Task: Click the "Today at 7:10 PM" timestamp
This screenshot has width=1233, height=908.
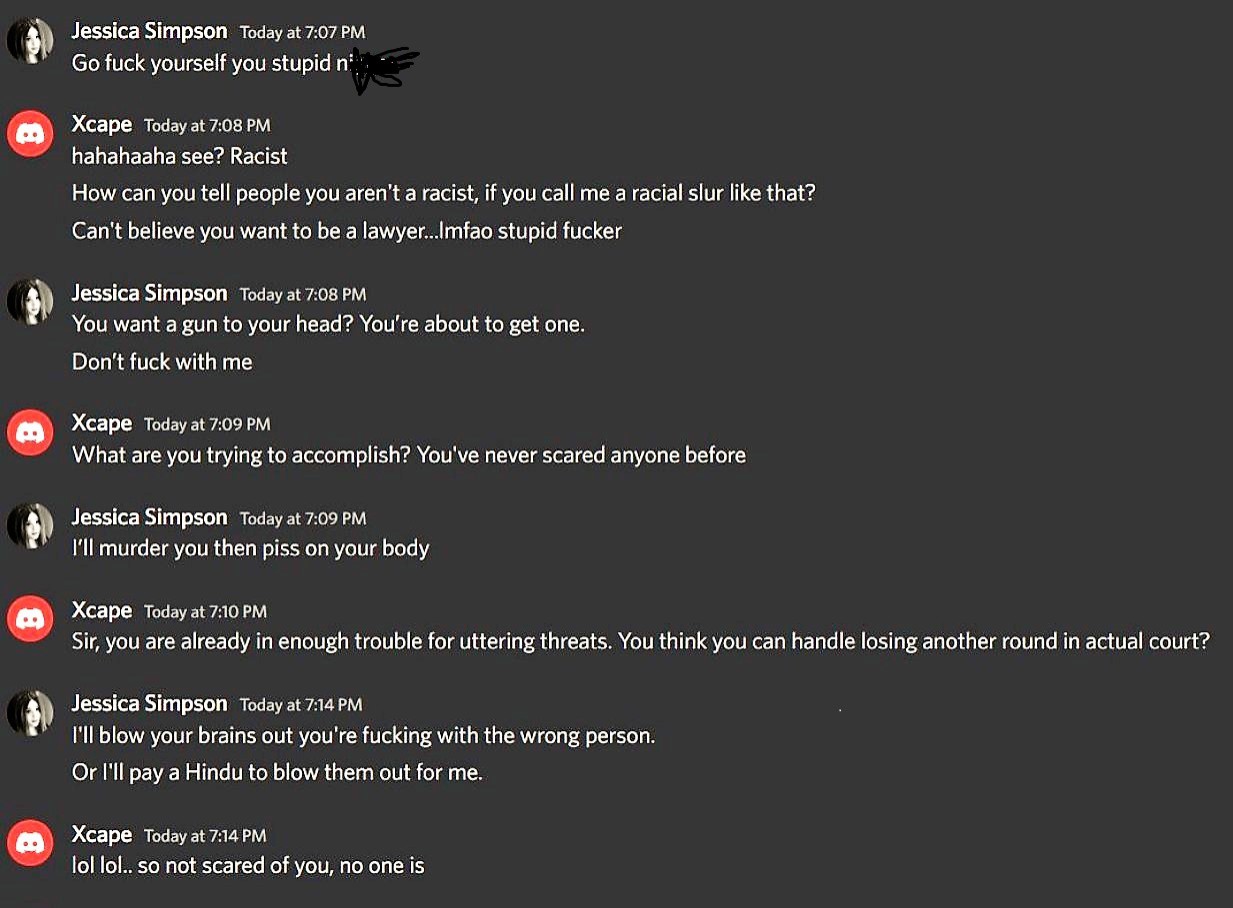Action: [x=205, y=612]
